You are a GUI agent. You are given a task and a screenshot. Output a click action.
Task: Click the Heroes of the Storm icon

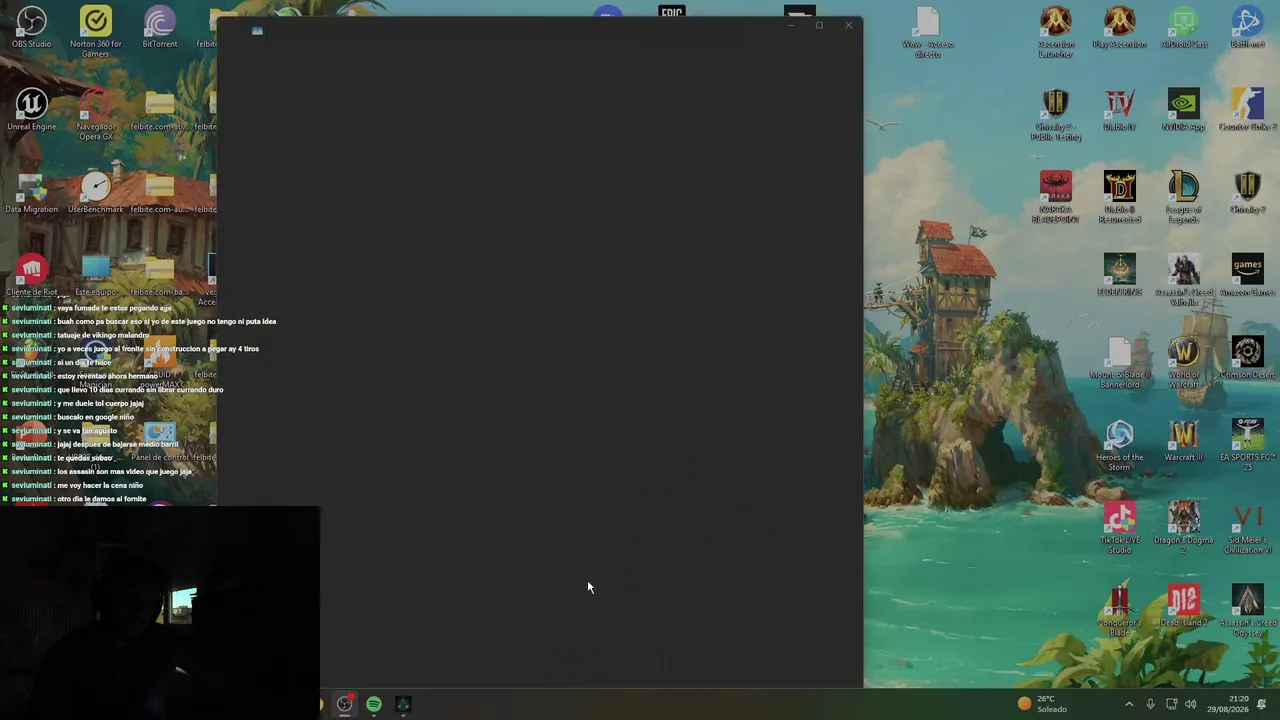click(x=1120, y=445)
